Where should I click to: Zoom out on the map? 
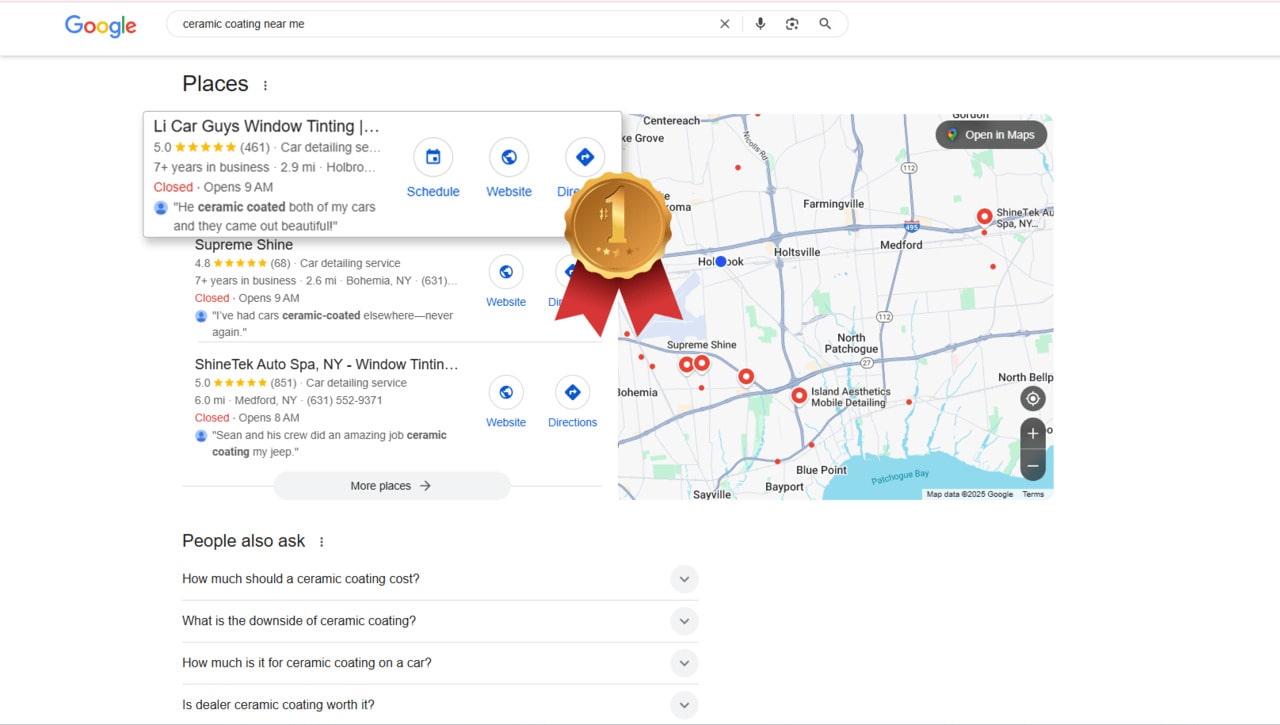(1033, 466)
